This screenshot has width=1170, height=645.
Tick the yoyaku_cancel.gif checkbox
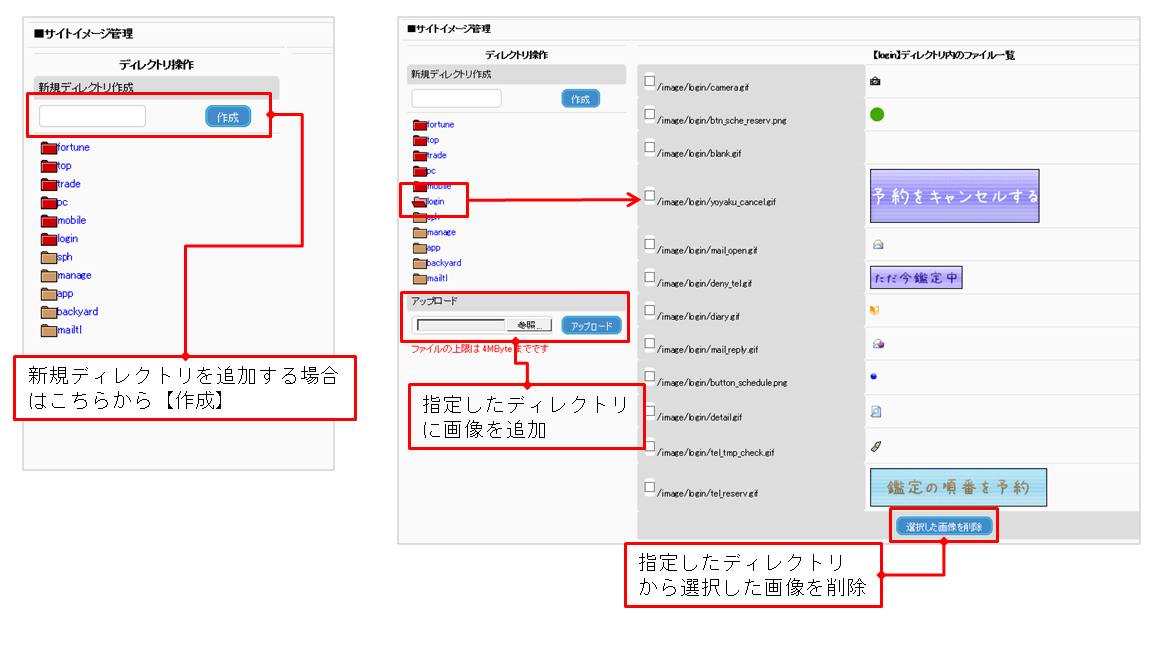[x=650, y=195]
